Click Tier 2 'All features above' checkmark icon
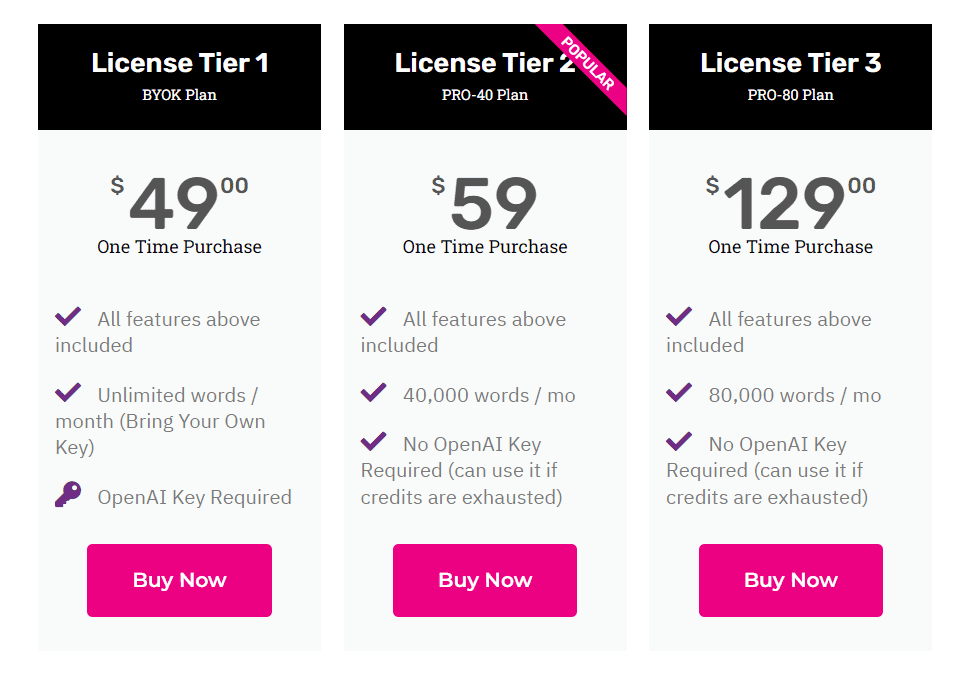The width and height of the screenshot is (965, 697). (373, 317)
